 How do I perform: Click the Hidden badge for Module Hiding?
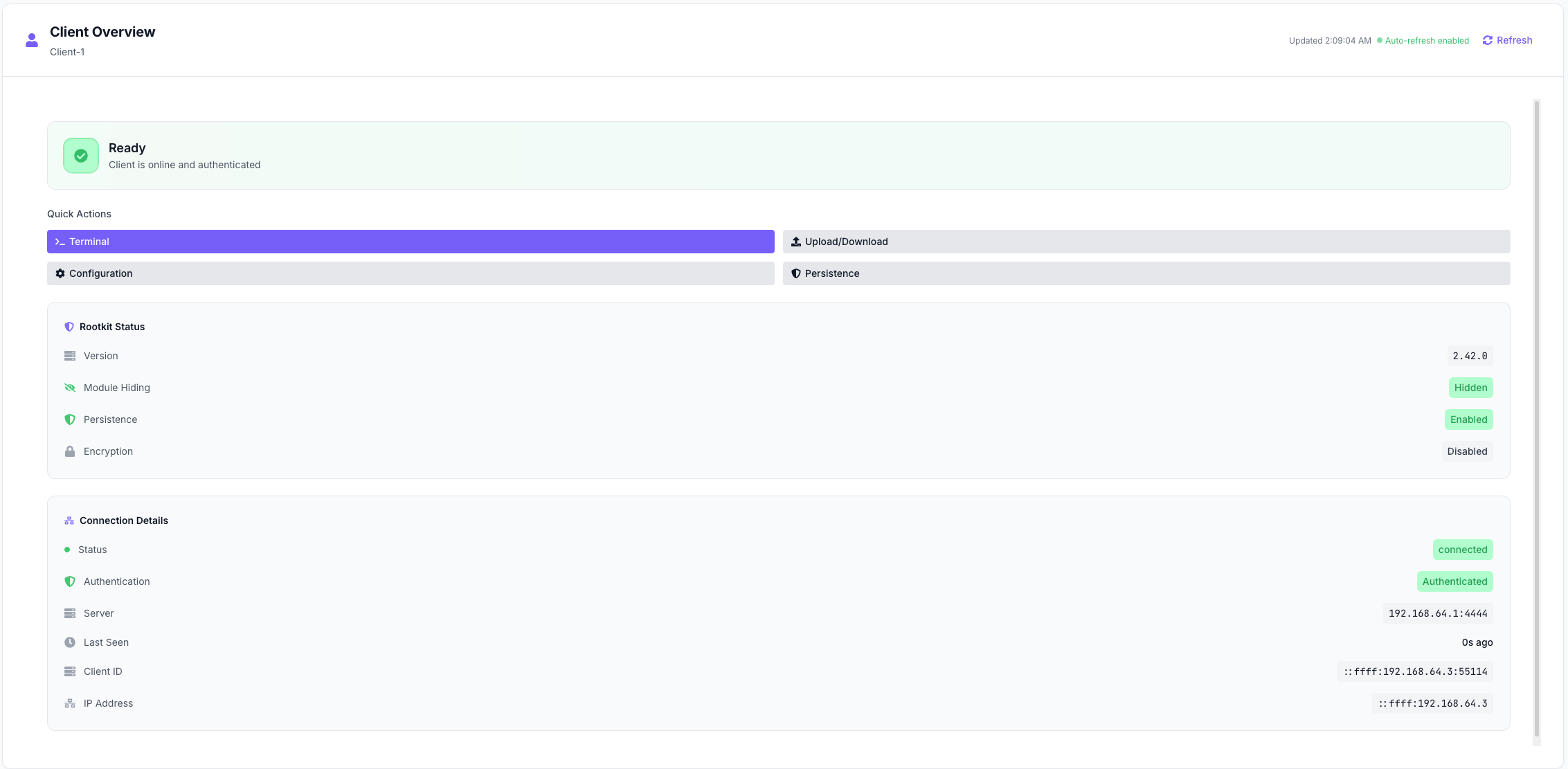click(x=1471, y=388)
